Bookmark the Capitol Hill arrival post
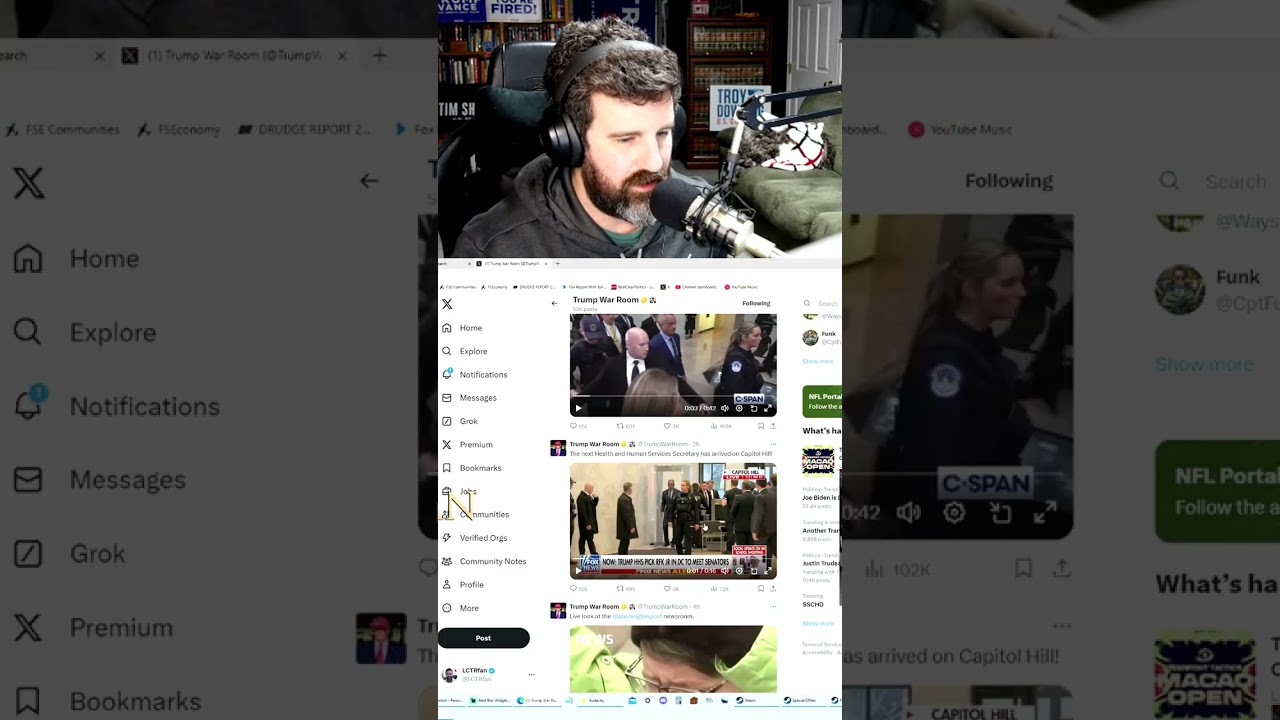Image resolution: width=1280 pixels, height=720 pixels. [760, 589]
